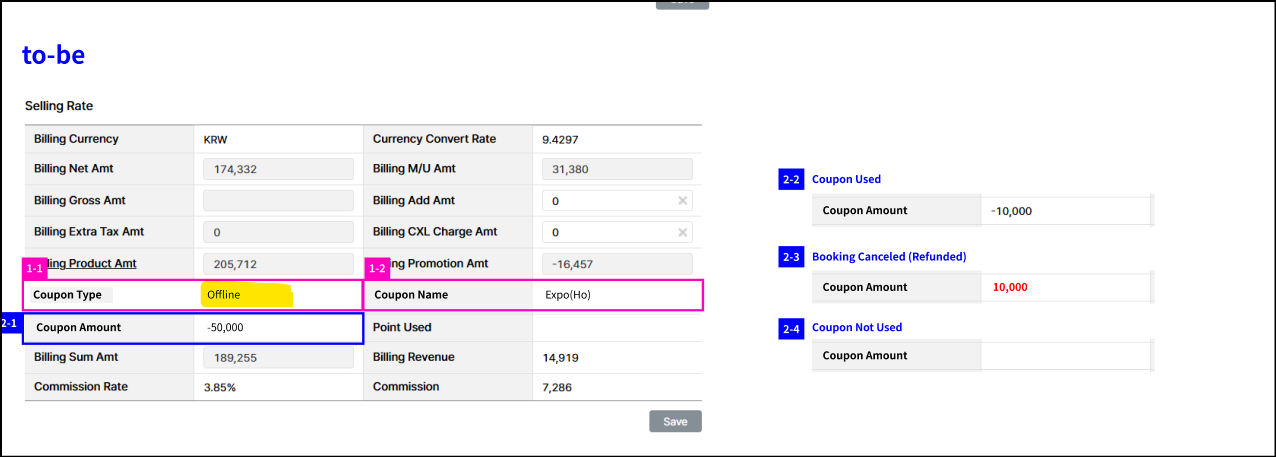1276x457 pixels.
Task: Click the Coupon Used heading
Action: pos(846,180)
